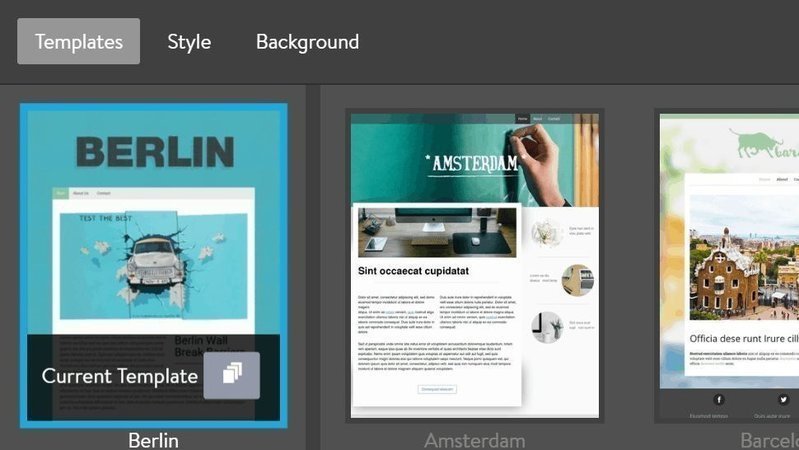The width and height of the screenshot is (799, 450).
Task: Open the Templates tab
Action: [78, 42]
